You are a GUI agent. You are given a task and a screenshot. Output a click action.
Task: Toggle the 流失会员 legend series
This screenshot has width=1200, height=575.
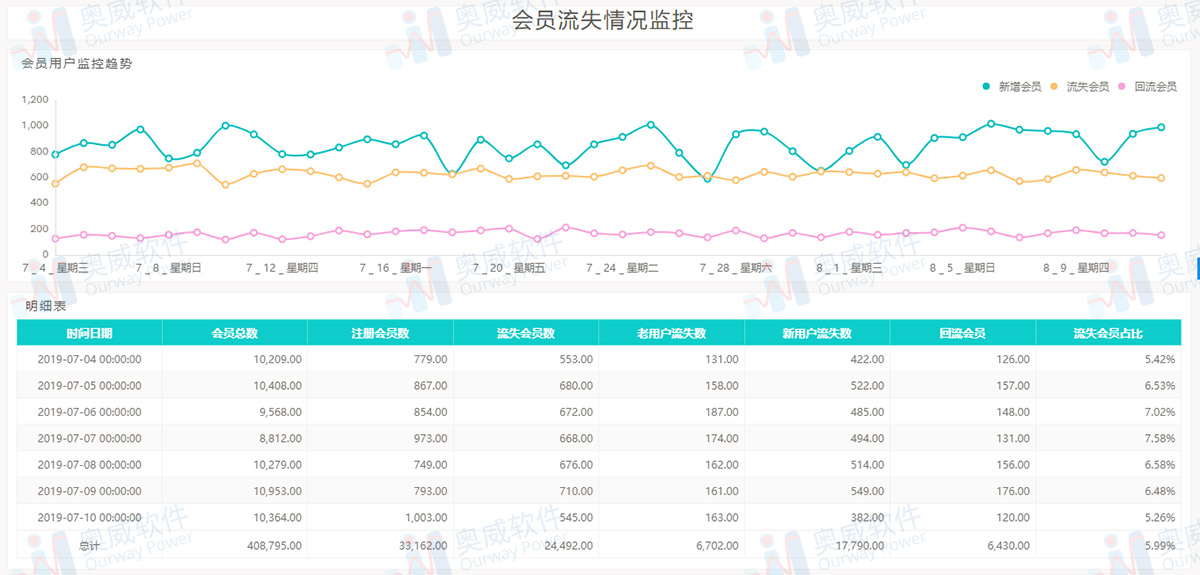coord(1080,87)
